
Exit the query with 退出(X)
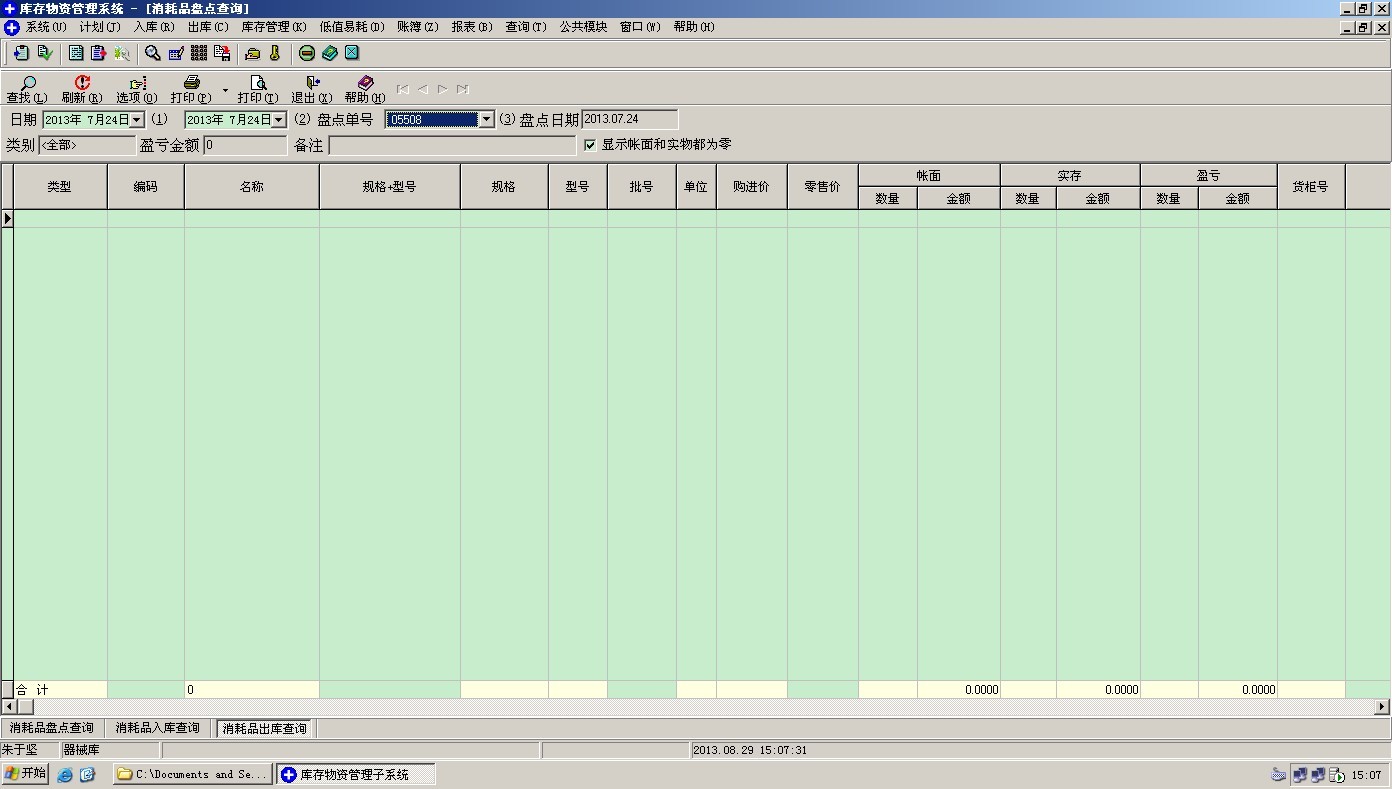311,90
